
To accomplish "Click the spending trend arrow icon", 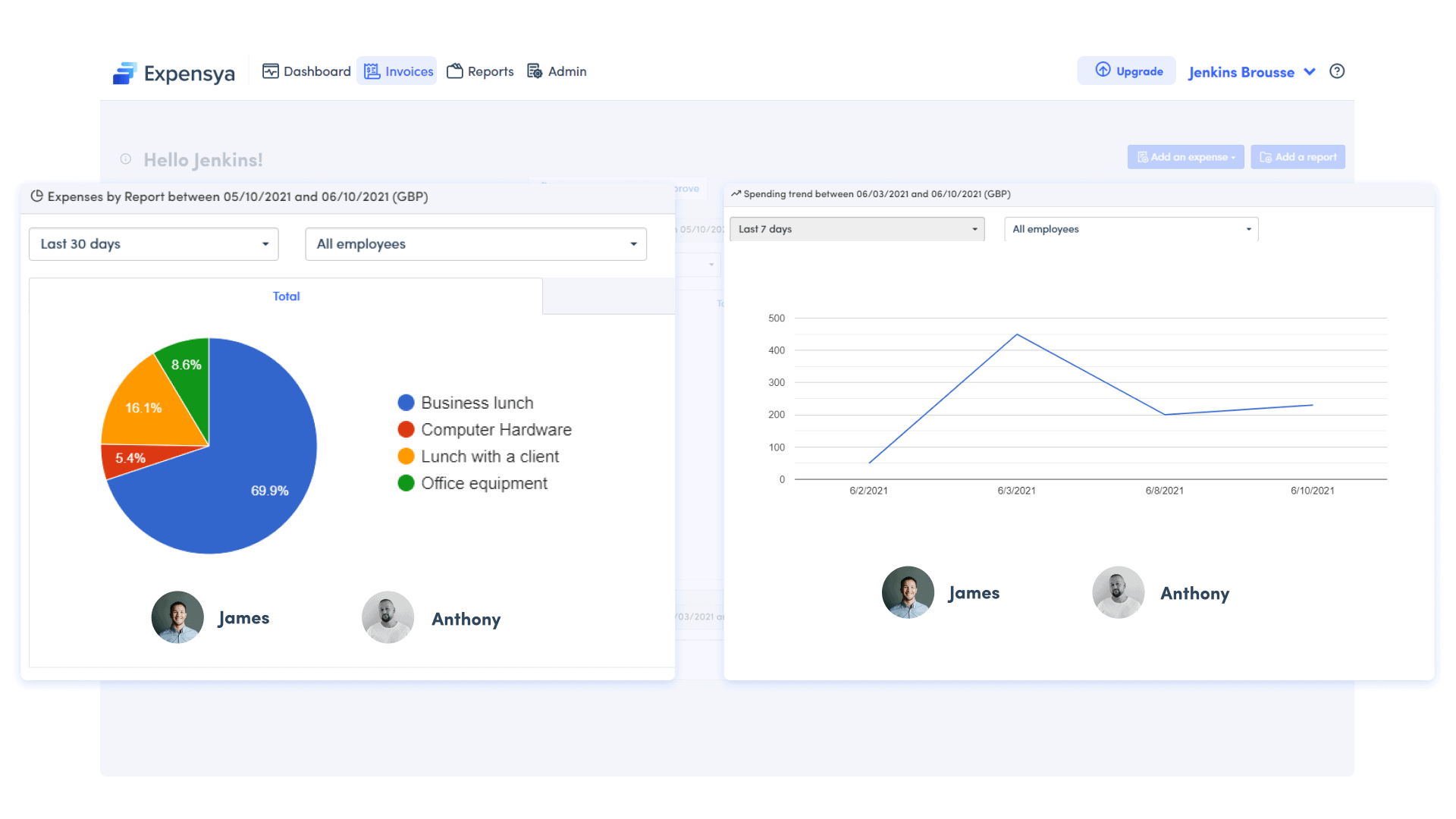I will pos(735,193).
